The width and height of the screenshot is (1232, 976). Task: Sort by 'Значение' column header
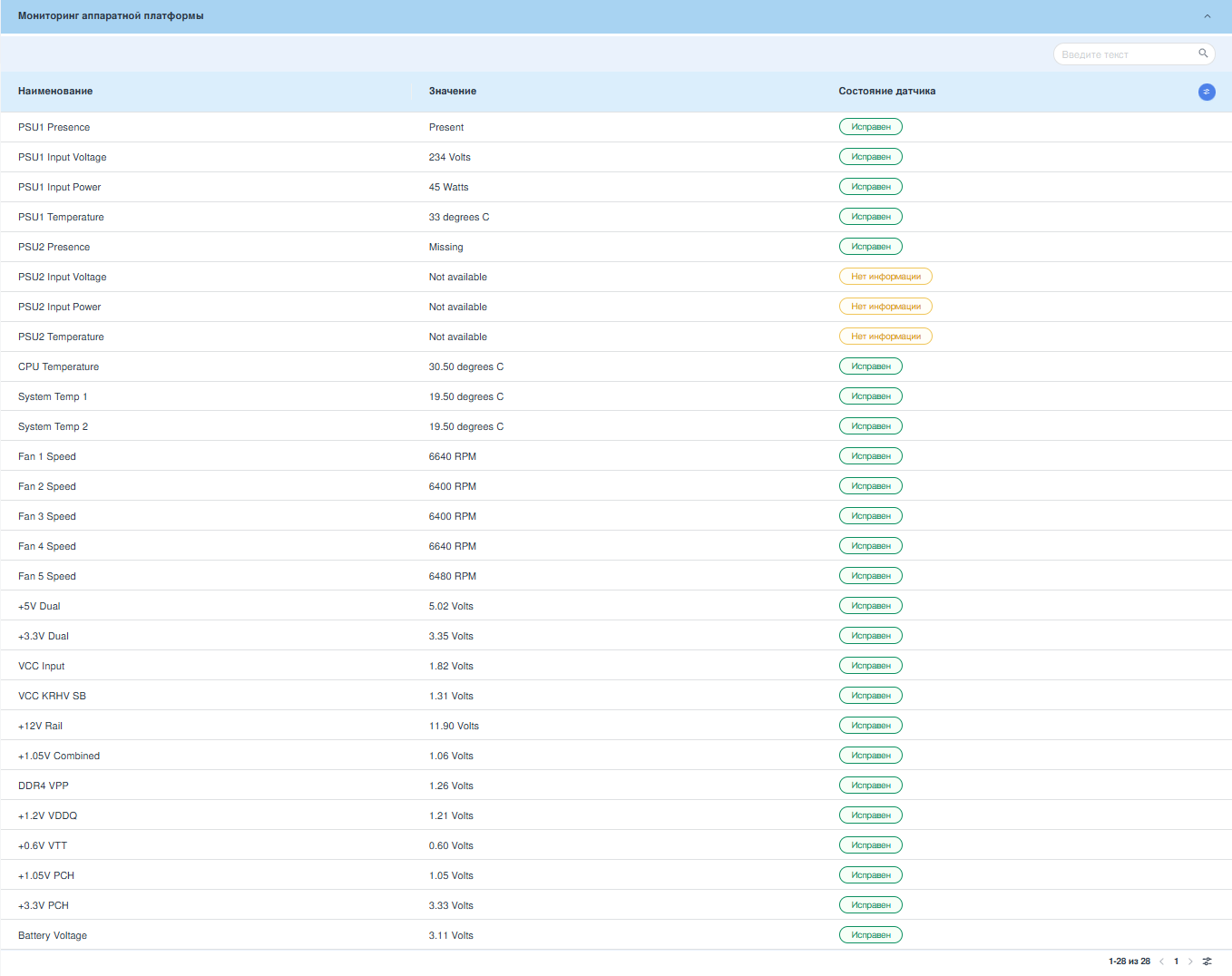click(453, 92)
